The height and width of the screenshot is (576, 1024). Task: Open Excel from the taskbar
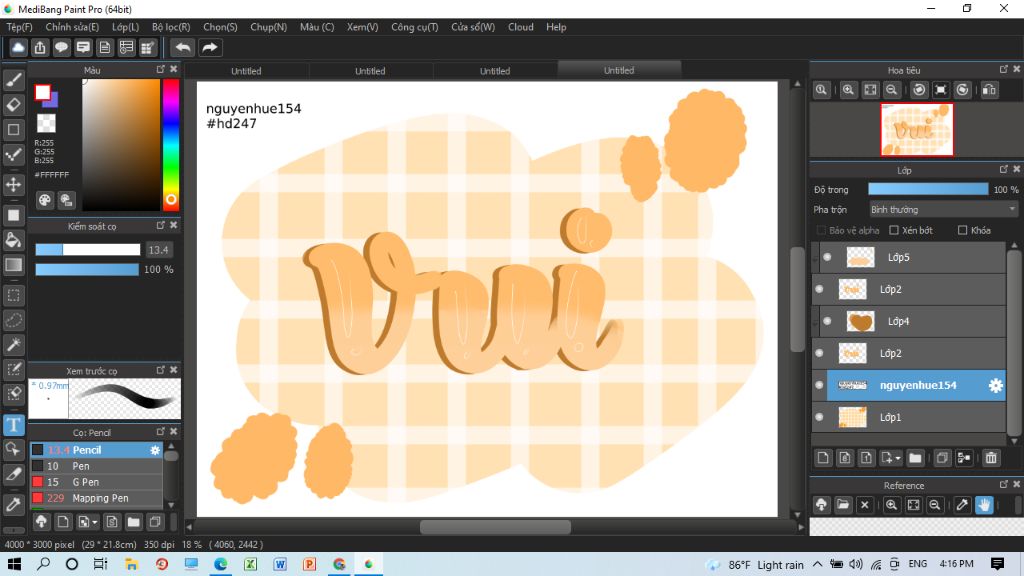[250, 564]
